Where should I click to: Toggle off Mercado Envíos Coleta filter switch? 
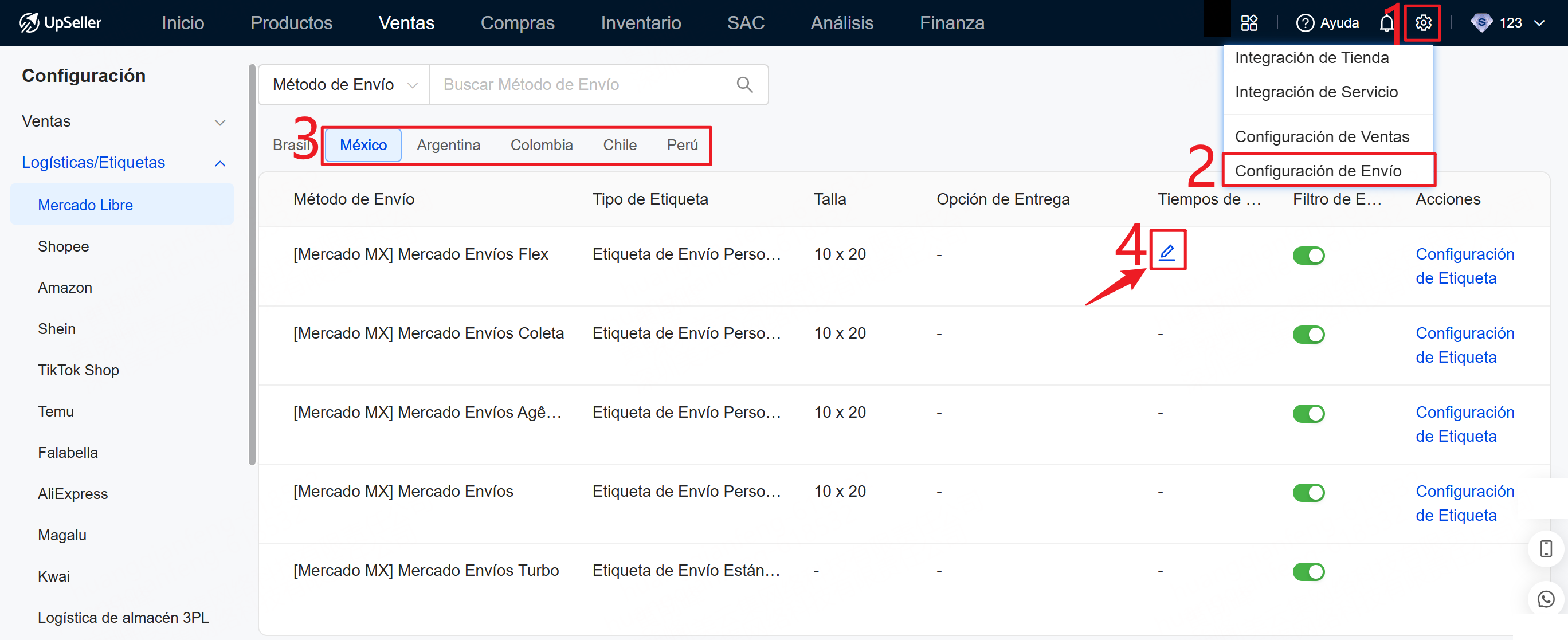(1310, 334)
